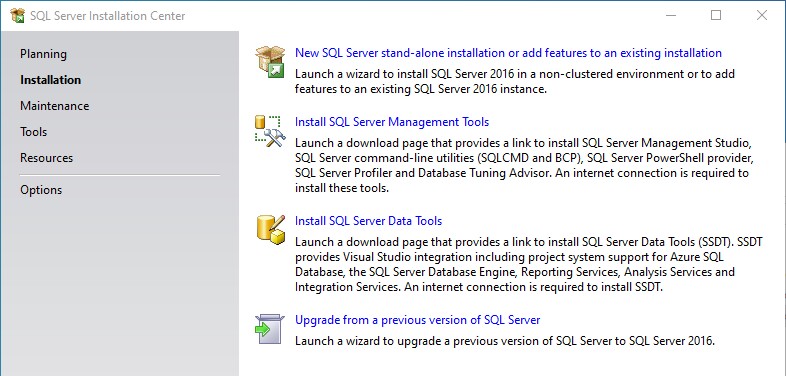Open Install SQL Server Data Tools link

pos(368,221)
